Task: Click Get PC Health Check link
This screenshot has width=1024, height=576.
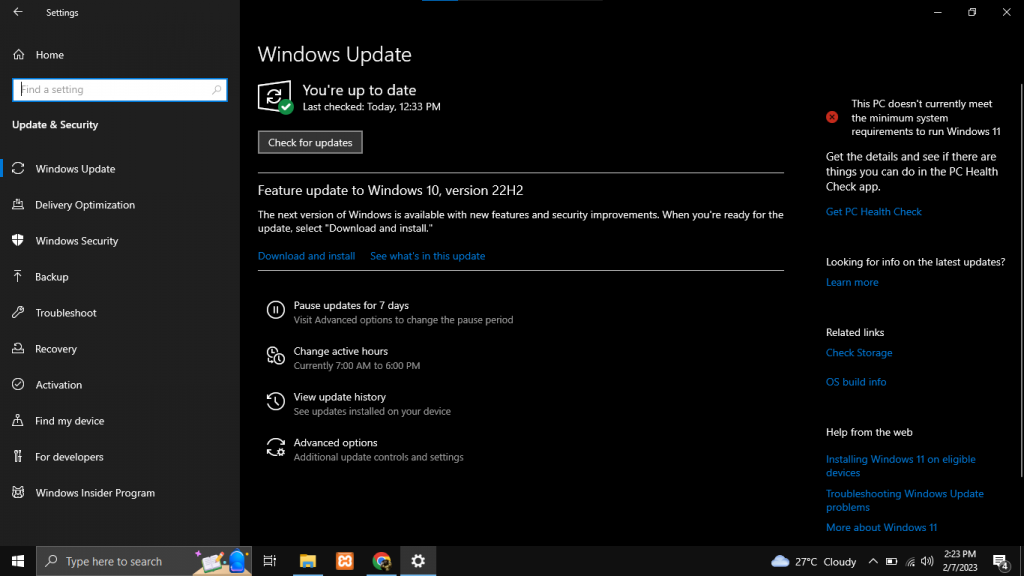Action: (x=874, y=212)
